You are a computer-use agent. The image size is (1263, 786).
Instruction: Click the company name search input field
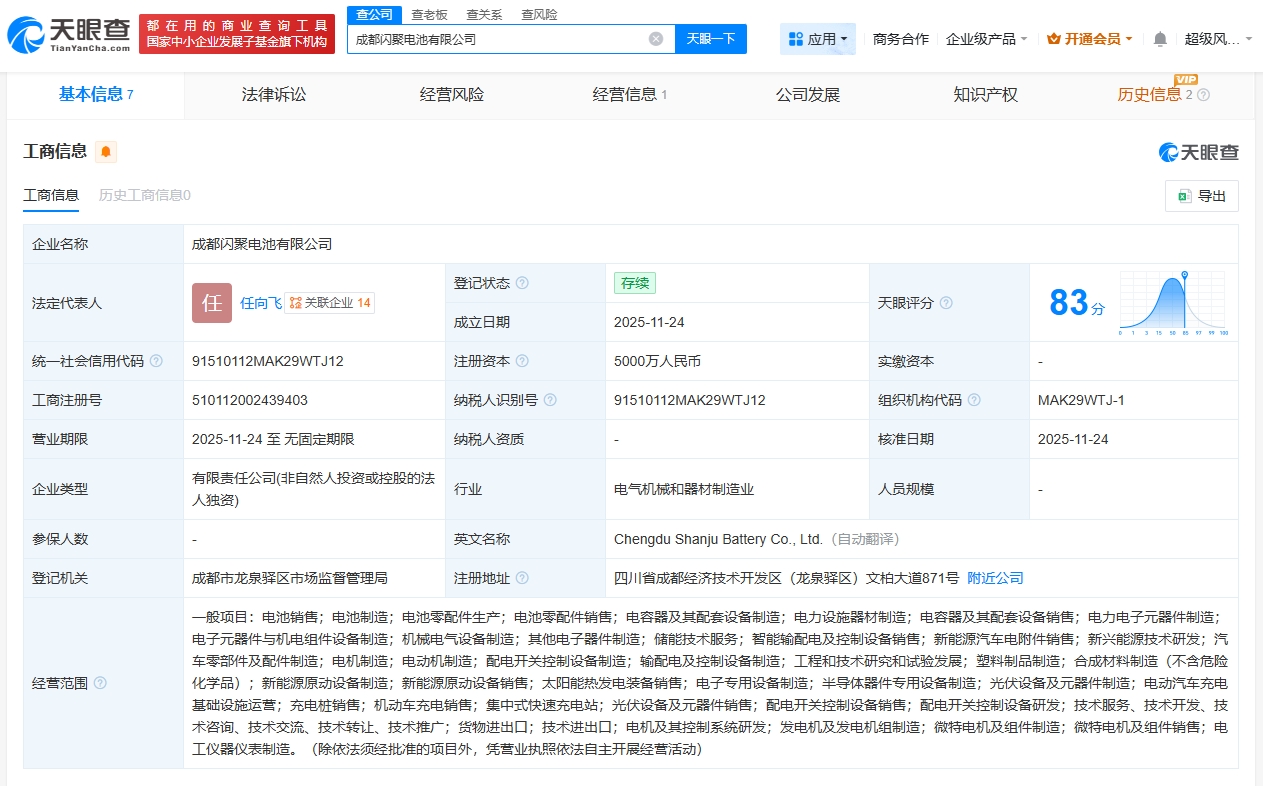(x=500, y=39)
